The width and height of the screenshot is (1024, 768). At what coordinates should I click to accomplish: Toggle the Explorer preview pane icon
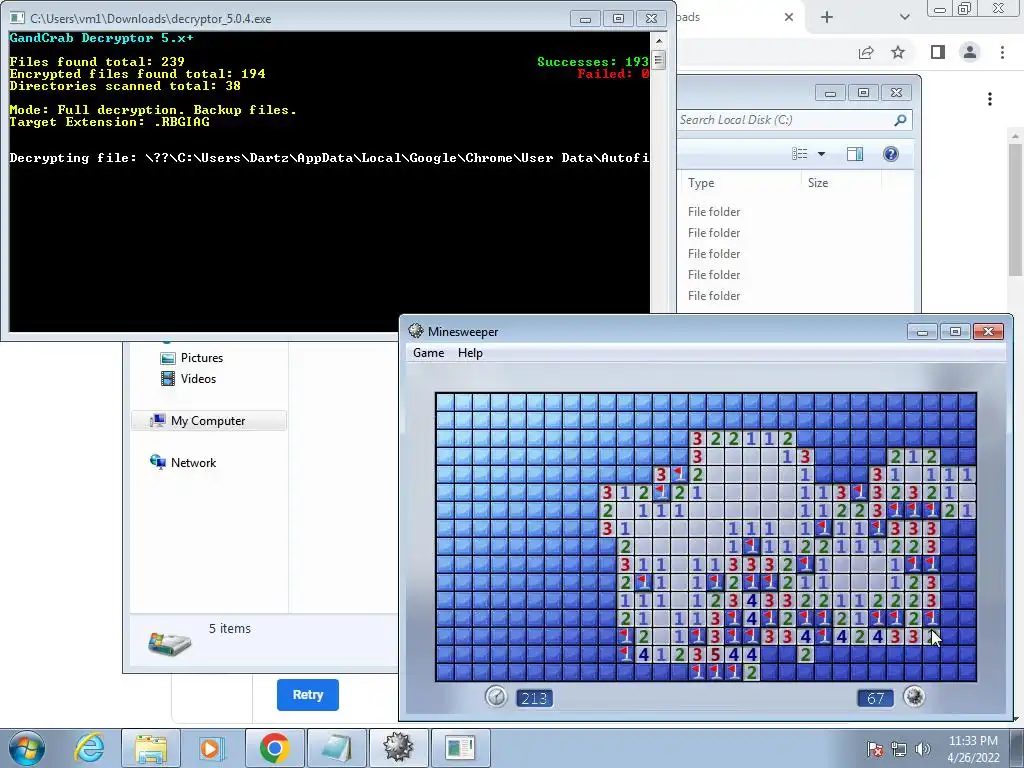[x=855, y=154]
